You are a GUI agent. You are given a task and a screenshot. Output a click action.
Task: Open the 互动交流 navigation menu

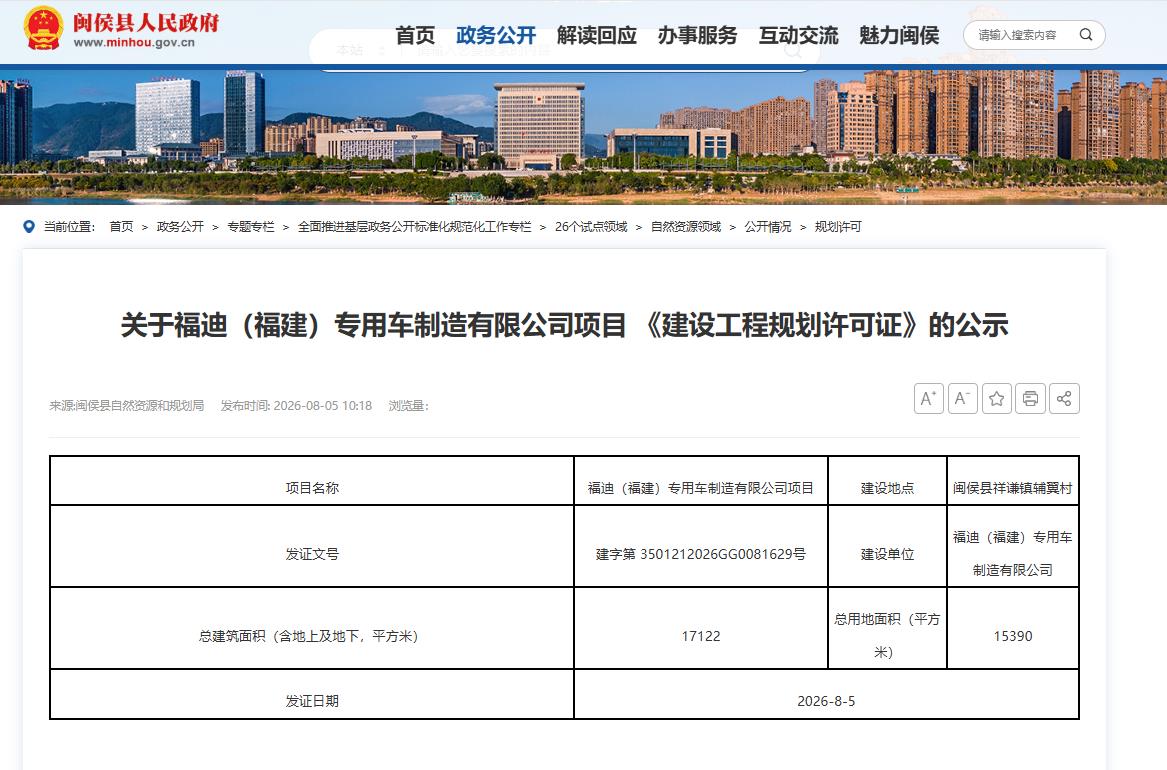pyautogui.click(x=798, y=35)
